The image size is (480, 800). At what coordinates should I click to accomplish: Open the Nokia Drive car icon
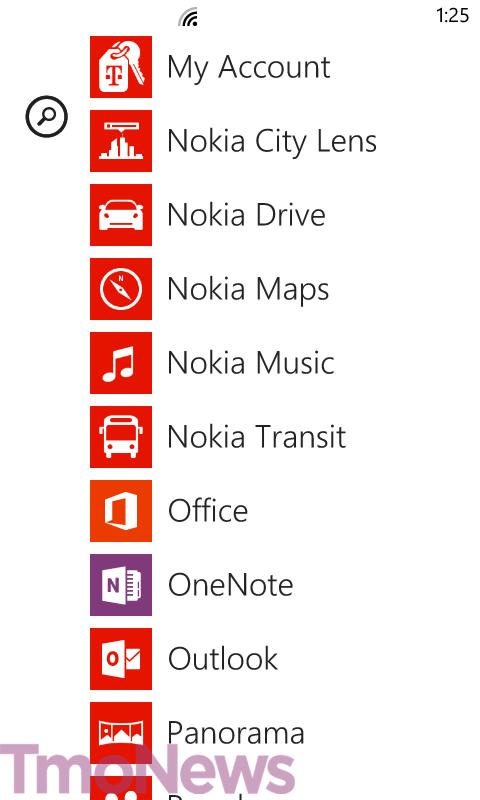click(x=121, y=215)
